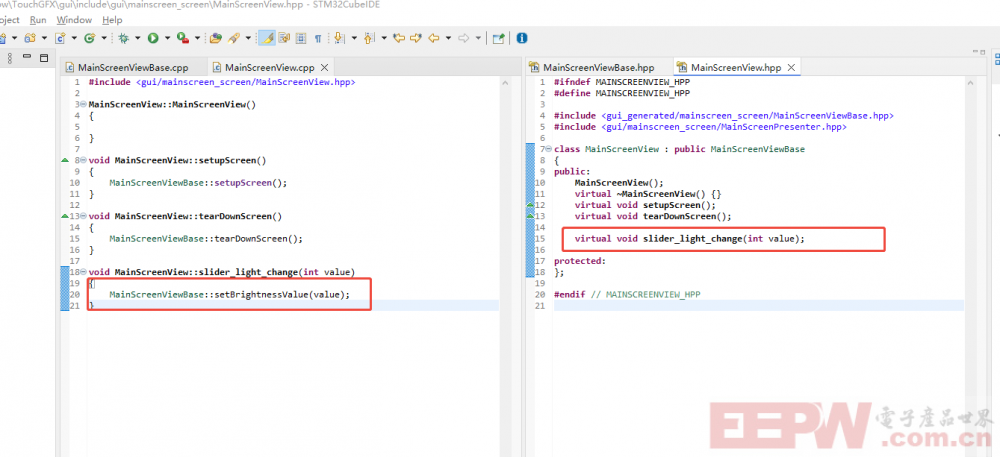Select the MainScreenView.hpp tab
This screenshot has width=1000, height=457.
point(736,68)
